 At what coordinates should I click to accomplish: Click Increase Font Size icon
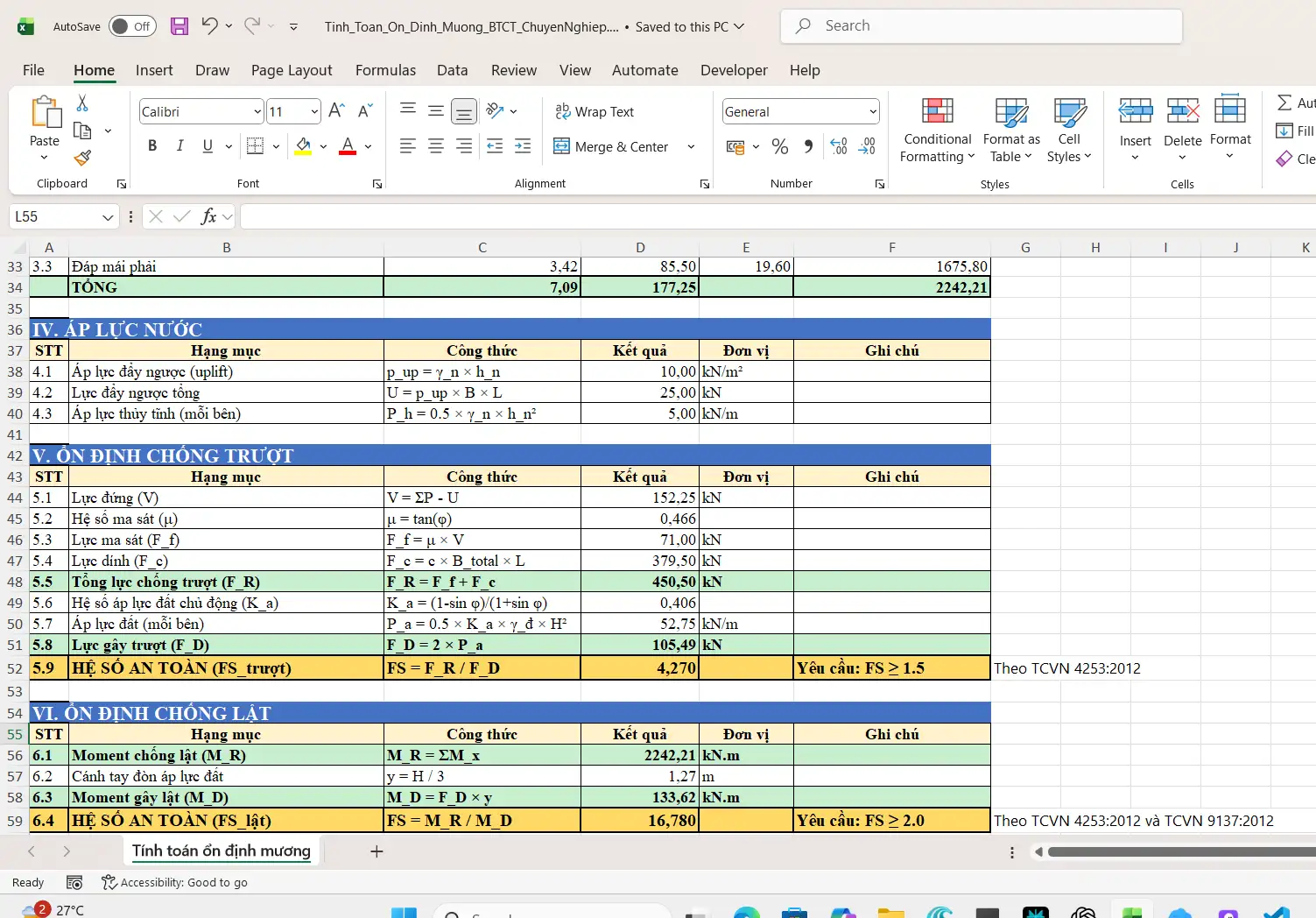pyautogui.click(x=336, y=111)
